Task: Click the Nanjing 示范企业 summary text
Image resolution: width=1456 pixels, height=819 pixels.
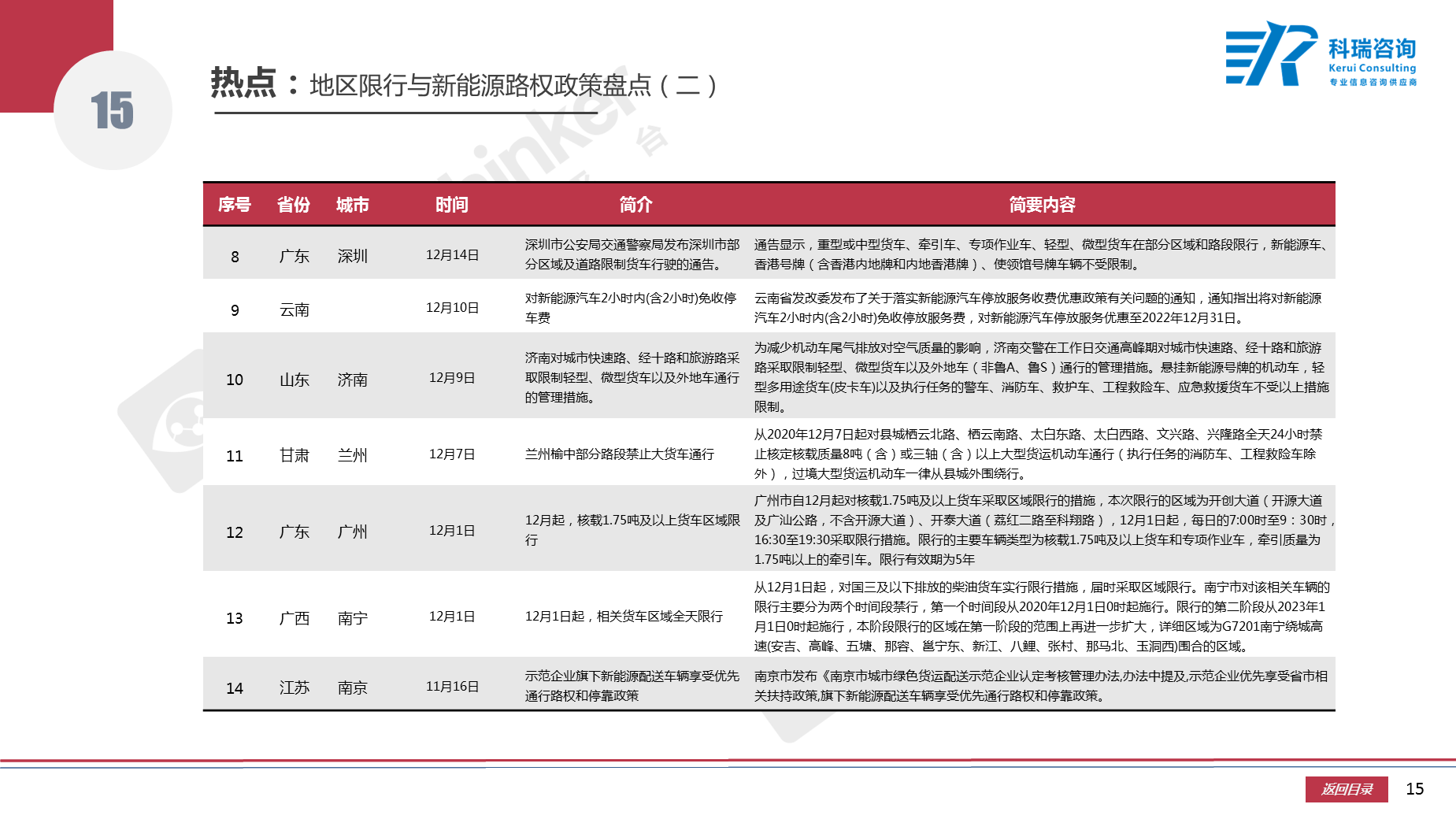Action: pyautogui.click(x=632, y=686)
